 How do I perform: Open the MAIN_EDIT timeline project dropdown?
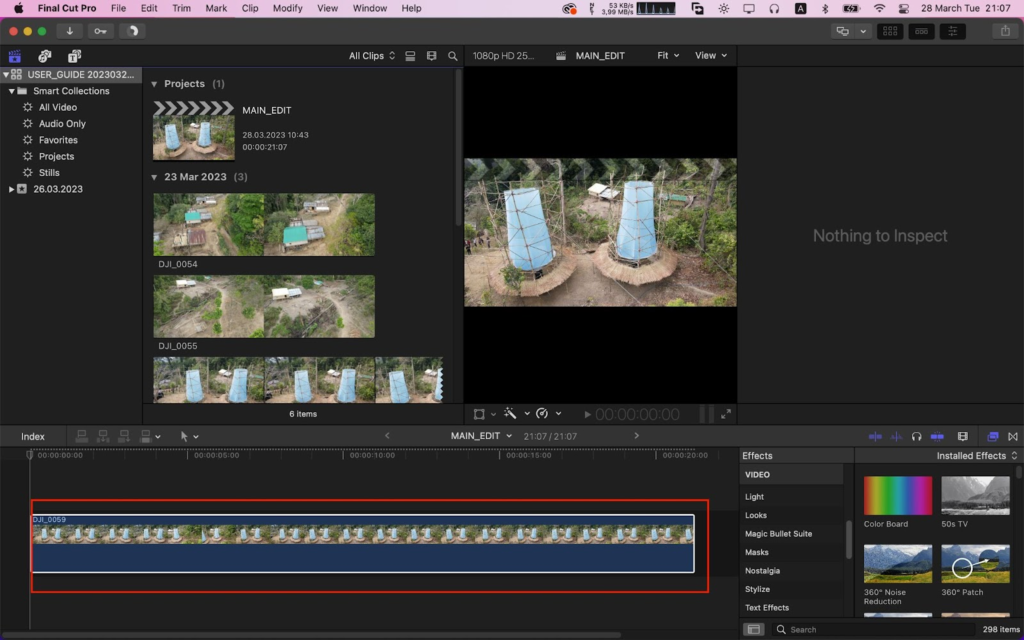pos(481,436)
